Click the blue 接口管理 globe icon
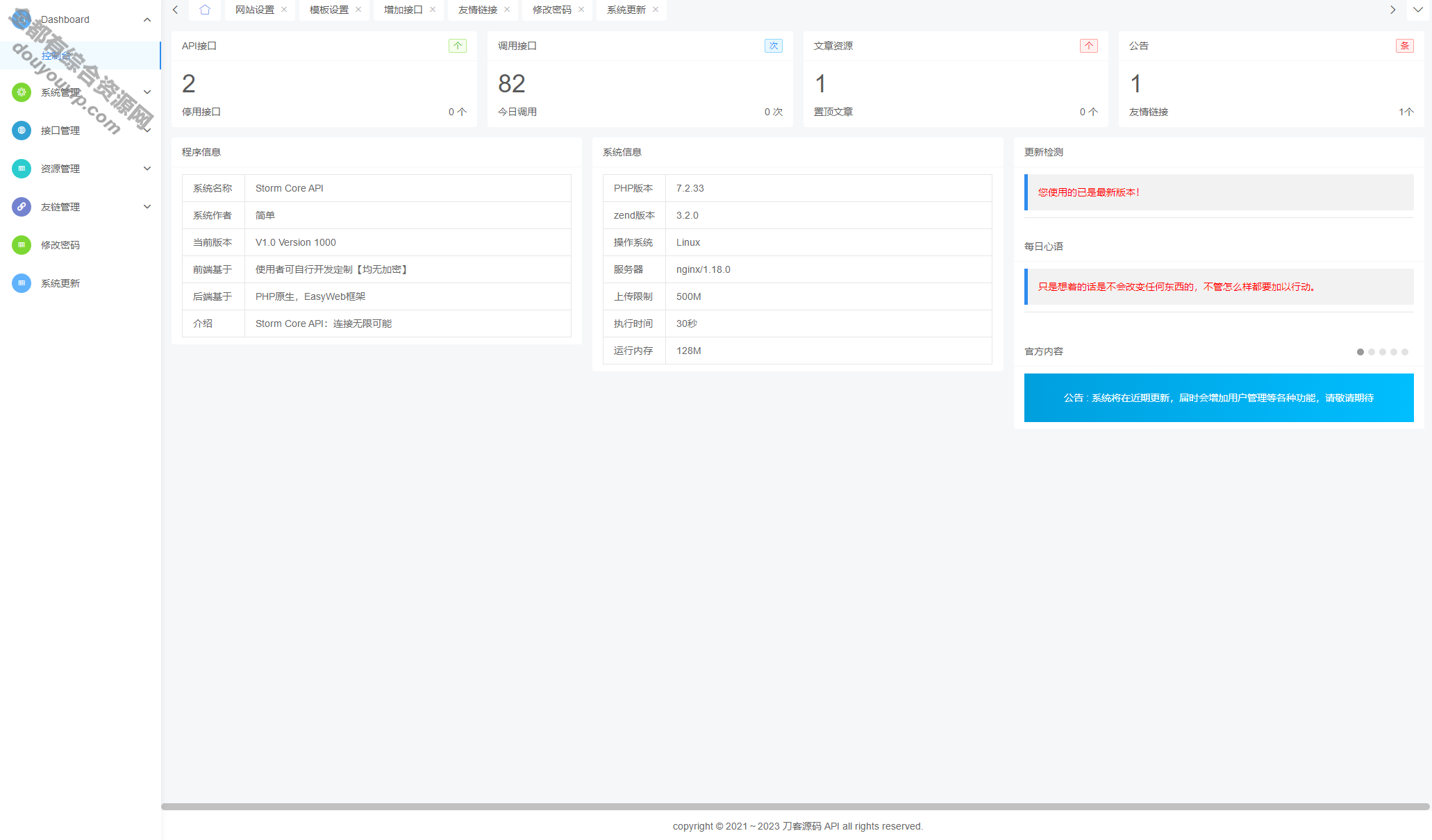This screenshot has width=1432, height=840. tap(22, 131)
